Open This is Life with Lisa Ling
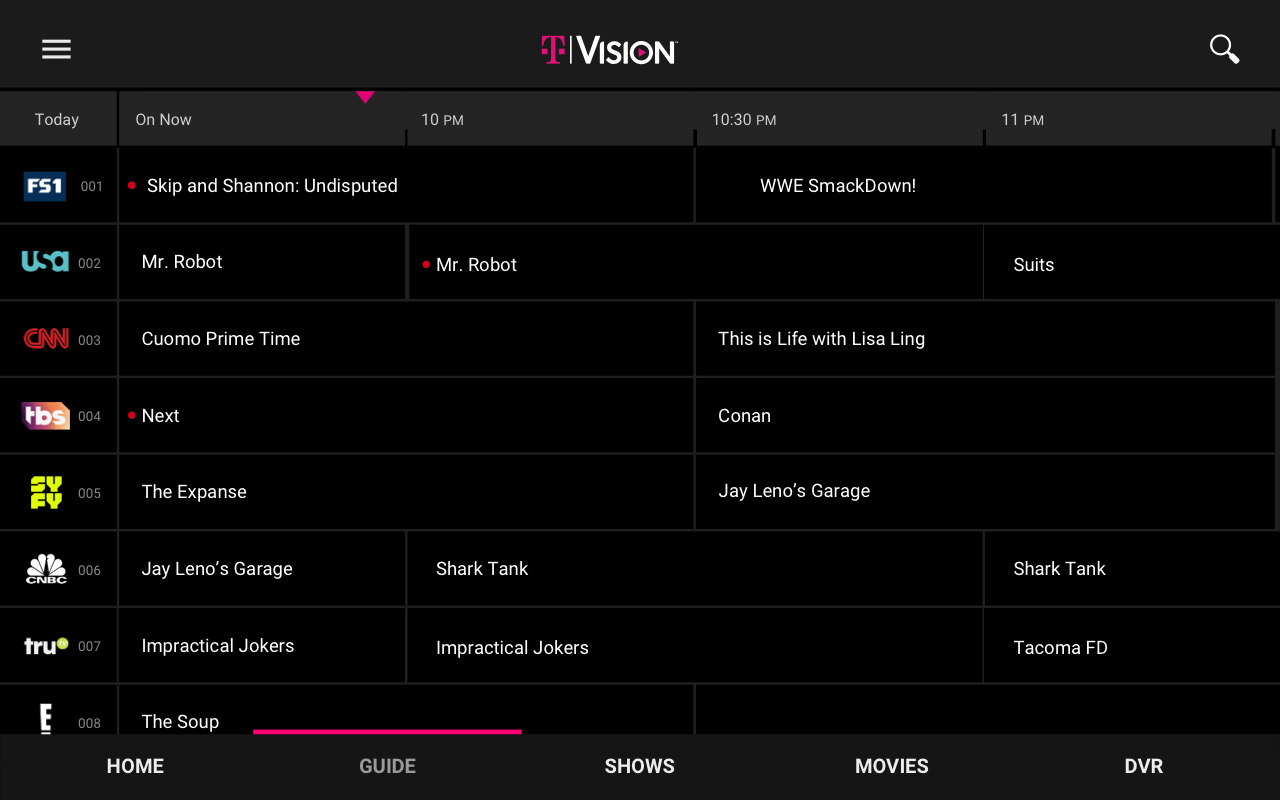 pos(986,339)
